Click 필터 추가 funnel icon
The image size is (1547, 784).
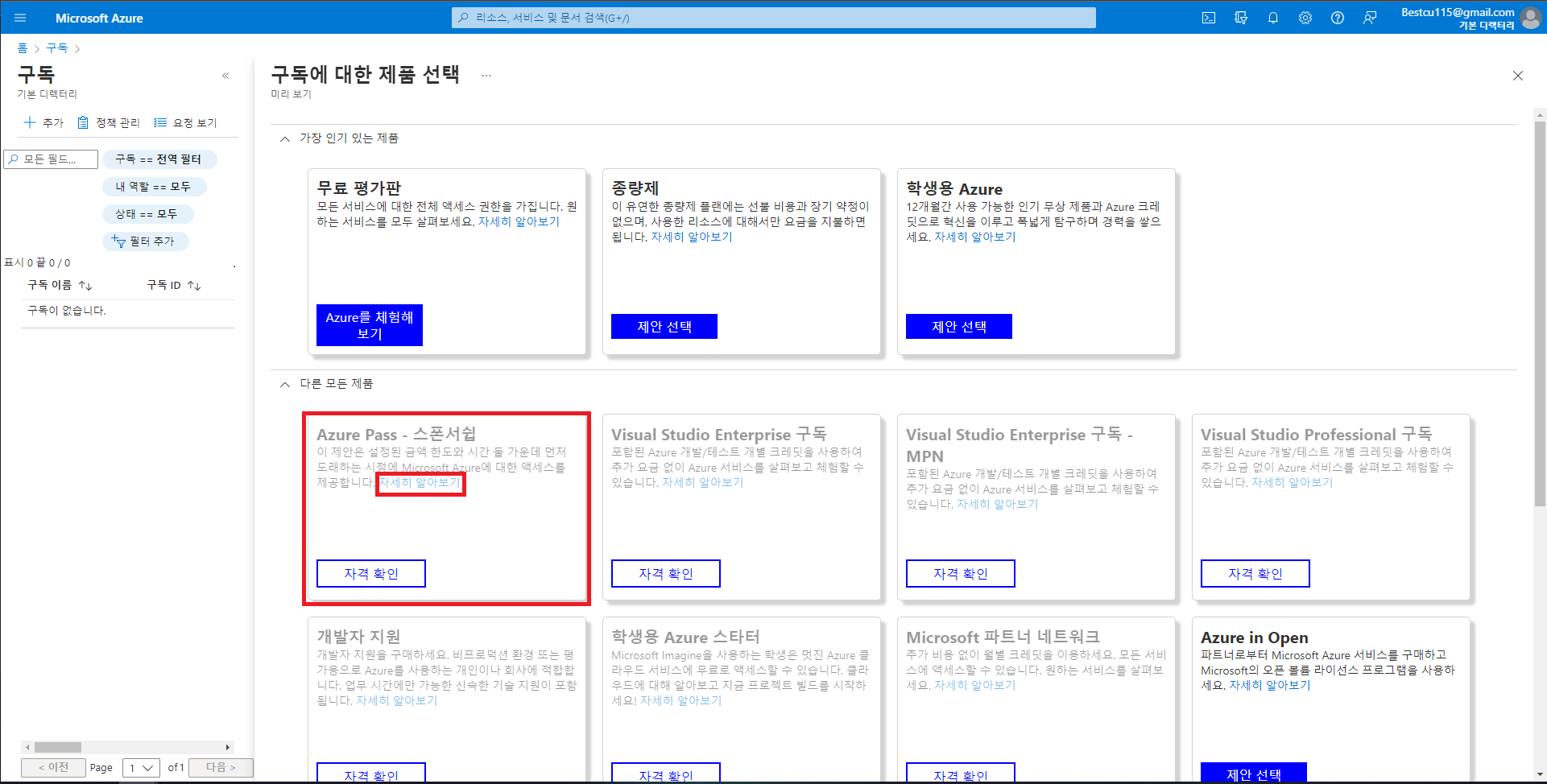pos(118,241)
